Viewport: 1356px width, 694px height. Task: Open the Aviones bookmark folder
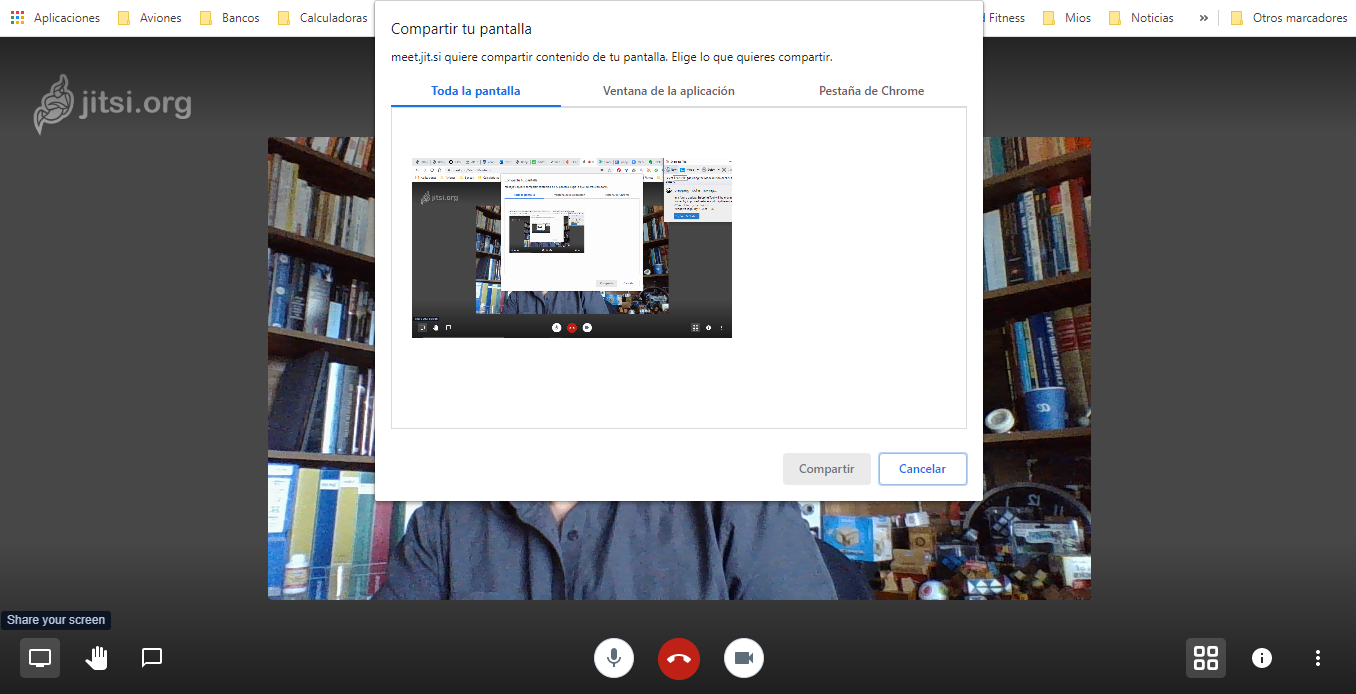150,18
